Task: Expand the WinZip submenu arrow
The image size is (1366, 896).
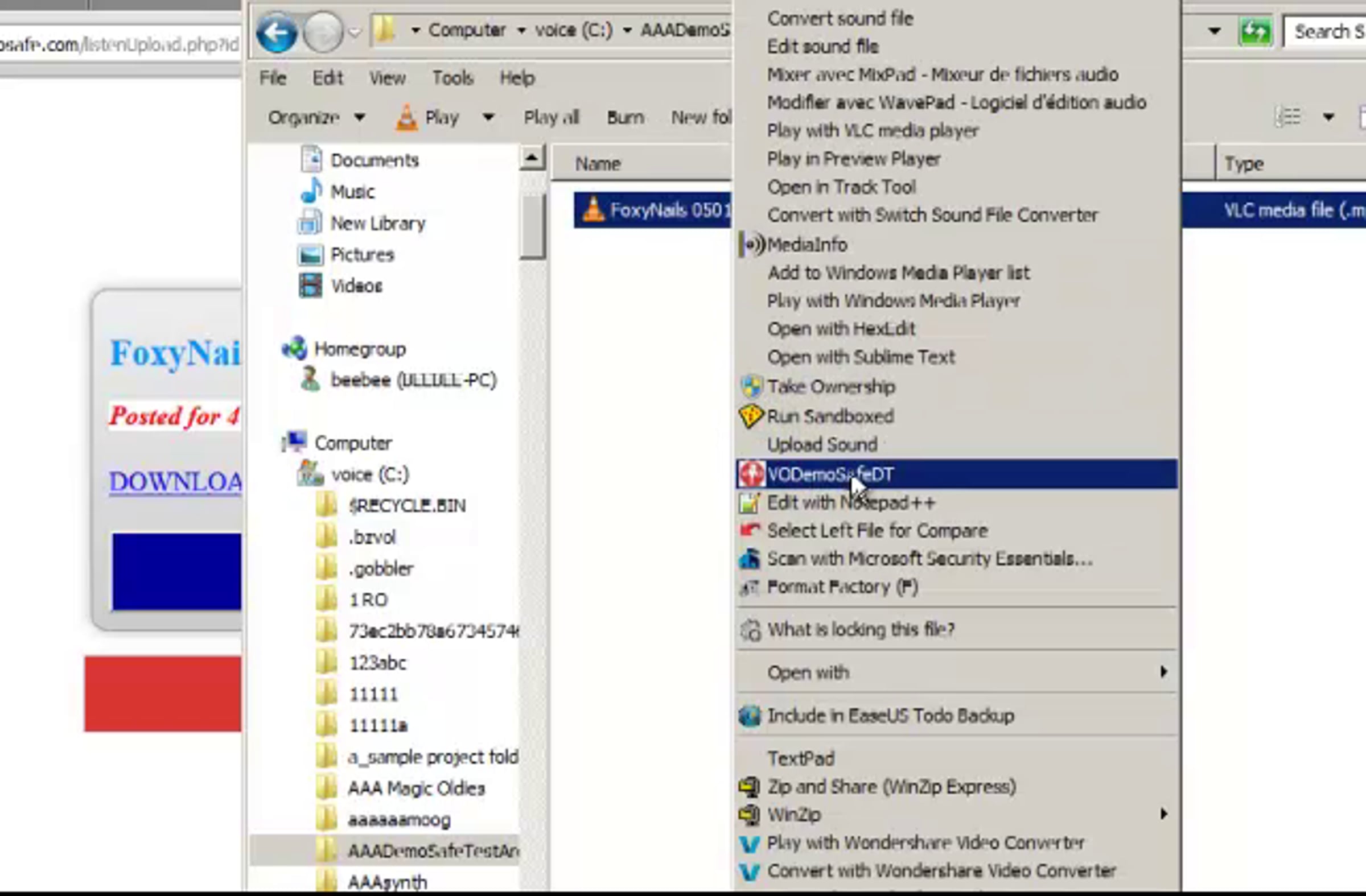Action: point(1163,815)
